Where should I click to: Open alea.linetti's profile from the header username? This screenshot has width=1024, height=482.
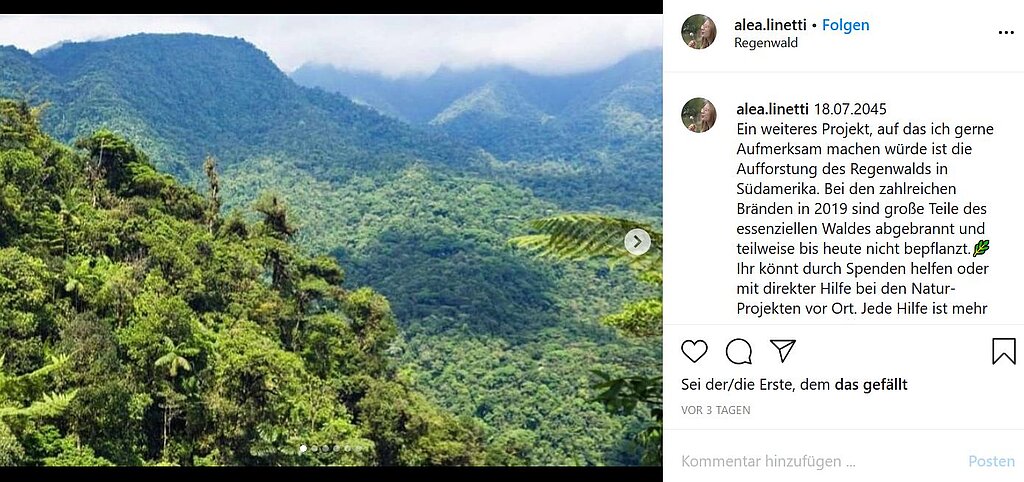771,25
